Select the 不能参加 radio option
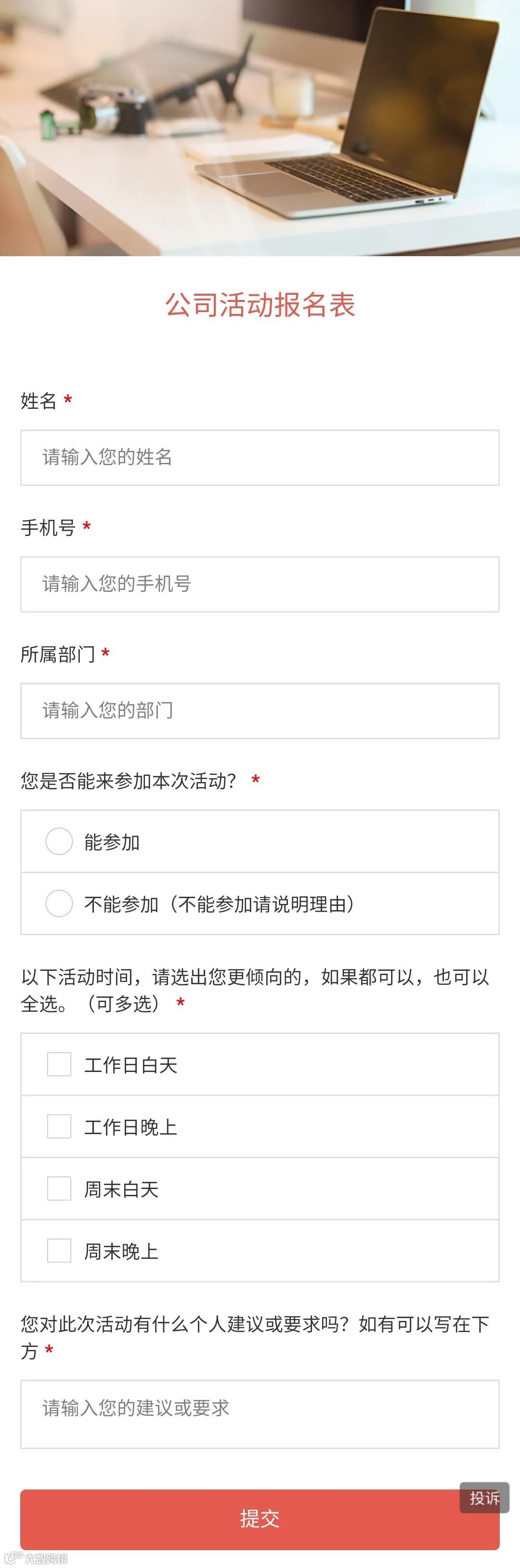Viewport: 520px width, 1568px height. (x=59, y=903)
